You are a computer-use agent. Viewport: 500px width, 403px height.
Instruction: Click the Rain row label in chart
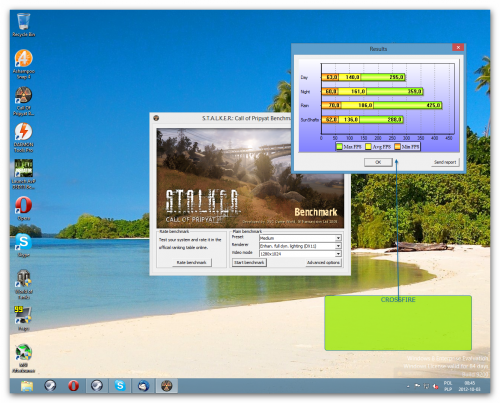click(x=305, y=106)
